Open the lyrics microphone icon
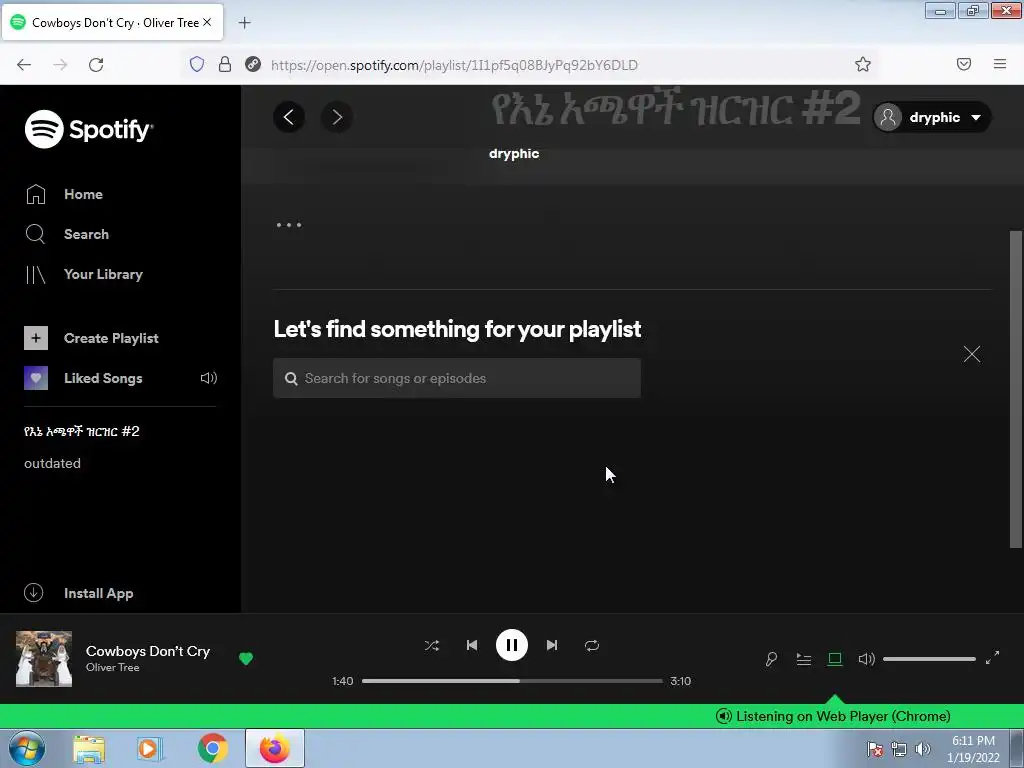 771,659
